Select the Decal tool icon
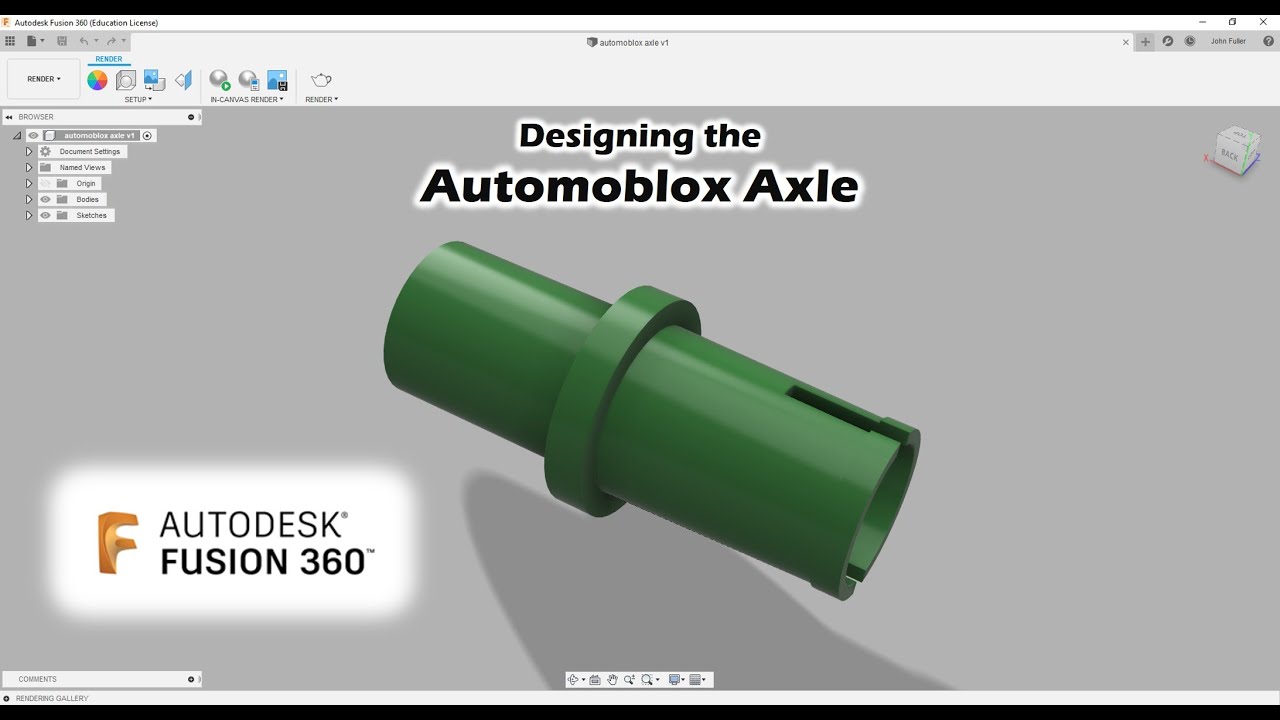 pyautogui.click(x=154, y=80)
